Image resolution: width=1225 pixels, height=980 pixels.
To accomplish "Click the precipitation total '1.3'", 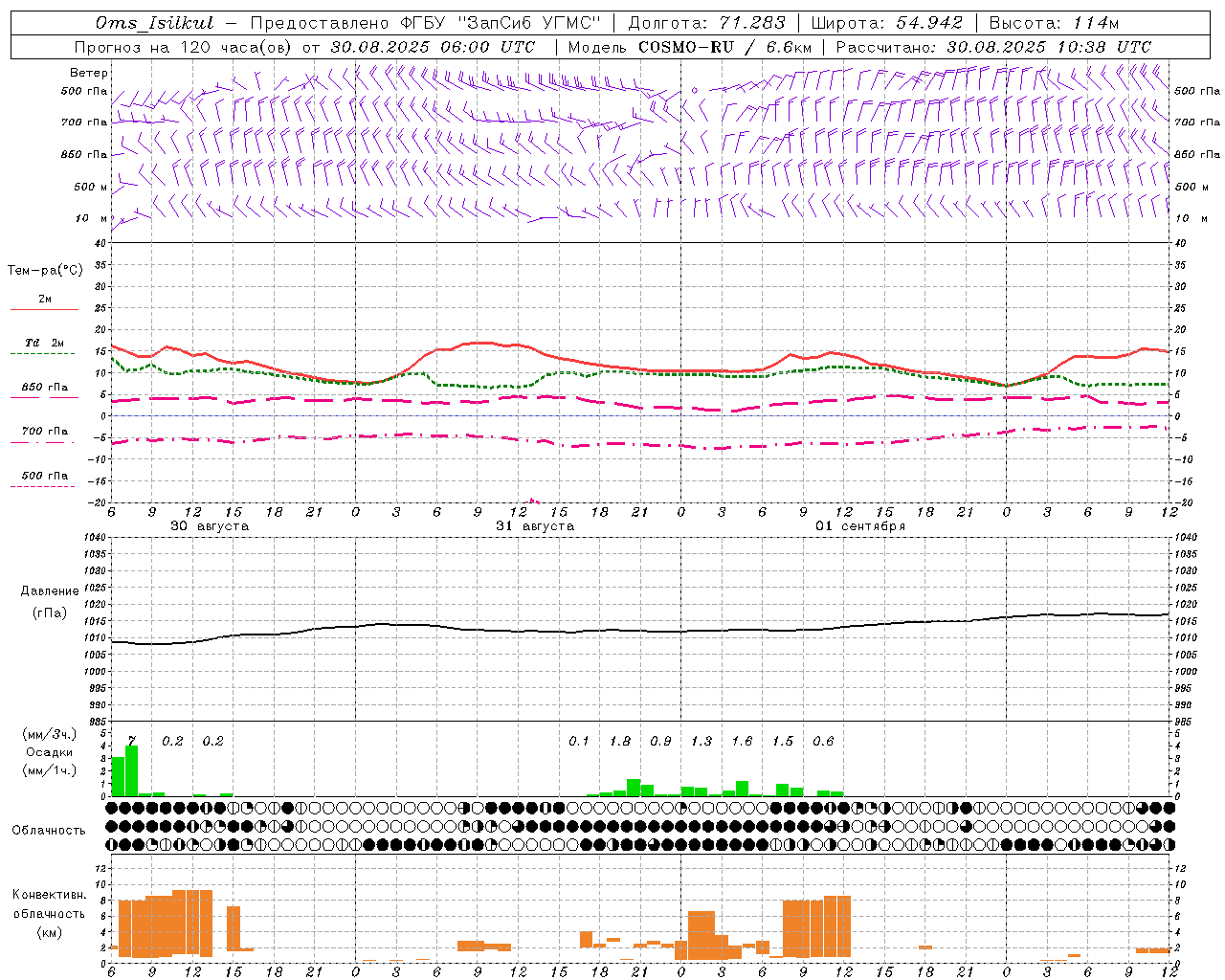I will (702, 741).
